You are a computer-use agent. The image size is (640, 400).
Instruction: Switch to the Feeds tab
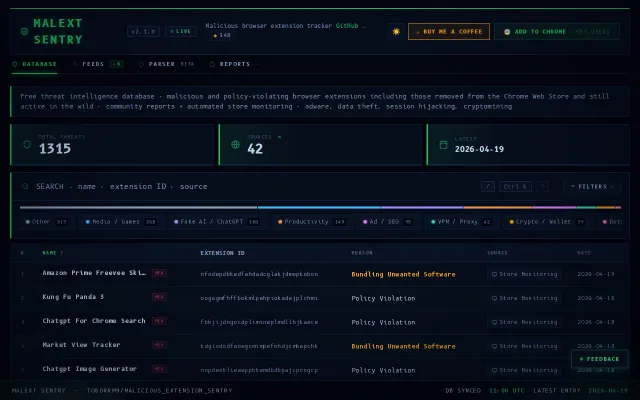coord(98,64)
